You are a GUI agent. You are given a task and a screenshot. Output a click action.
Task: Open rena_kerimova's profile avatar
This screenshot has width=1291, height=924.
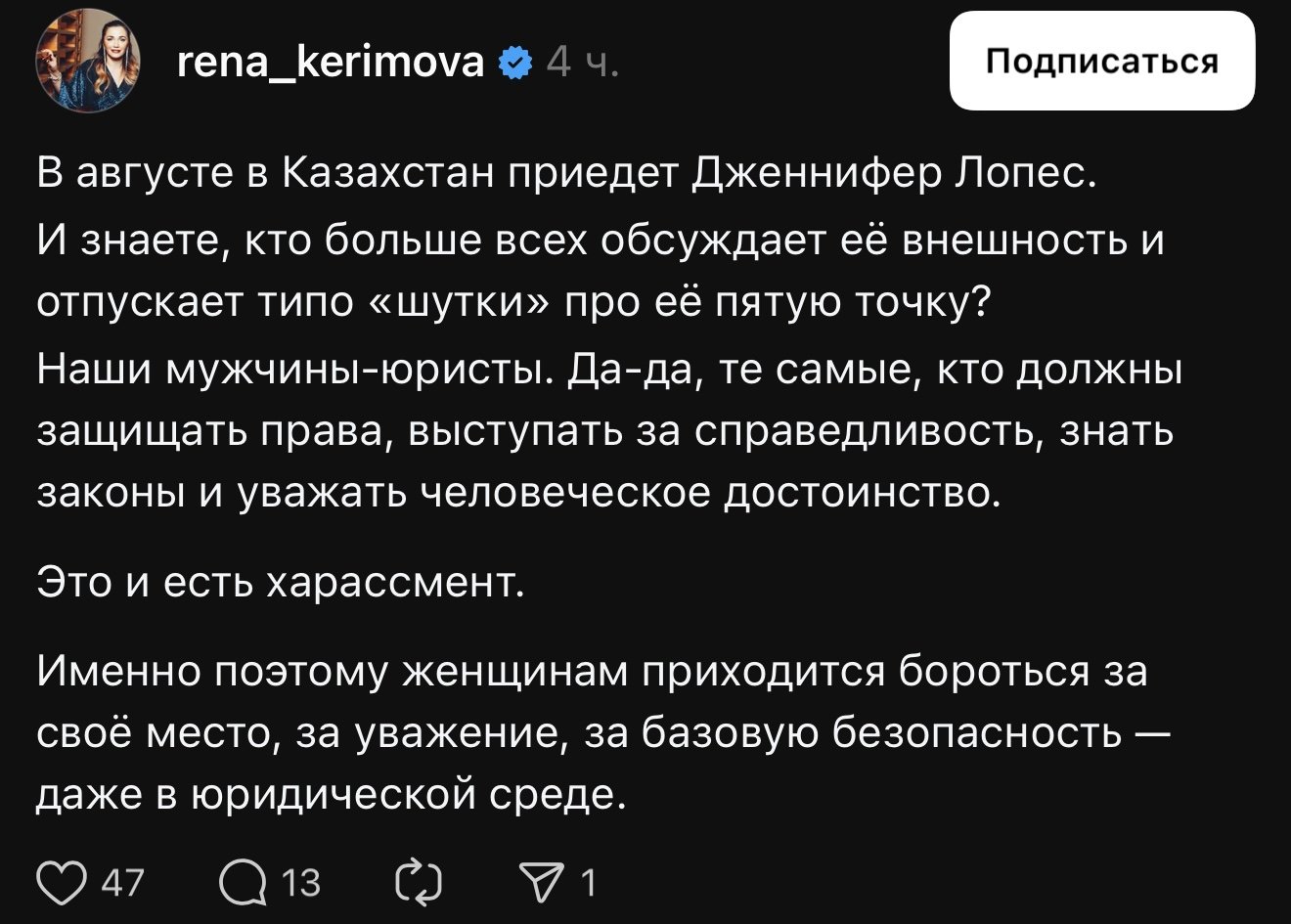click(x=88, y=62)
